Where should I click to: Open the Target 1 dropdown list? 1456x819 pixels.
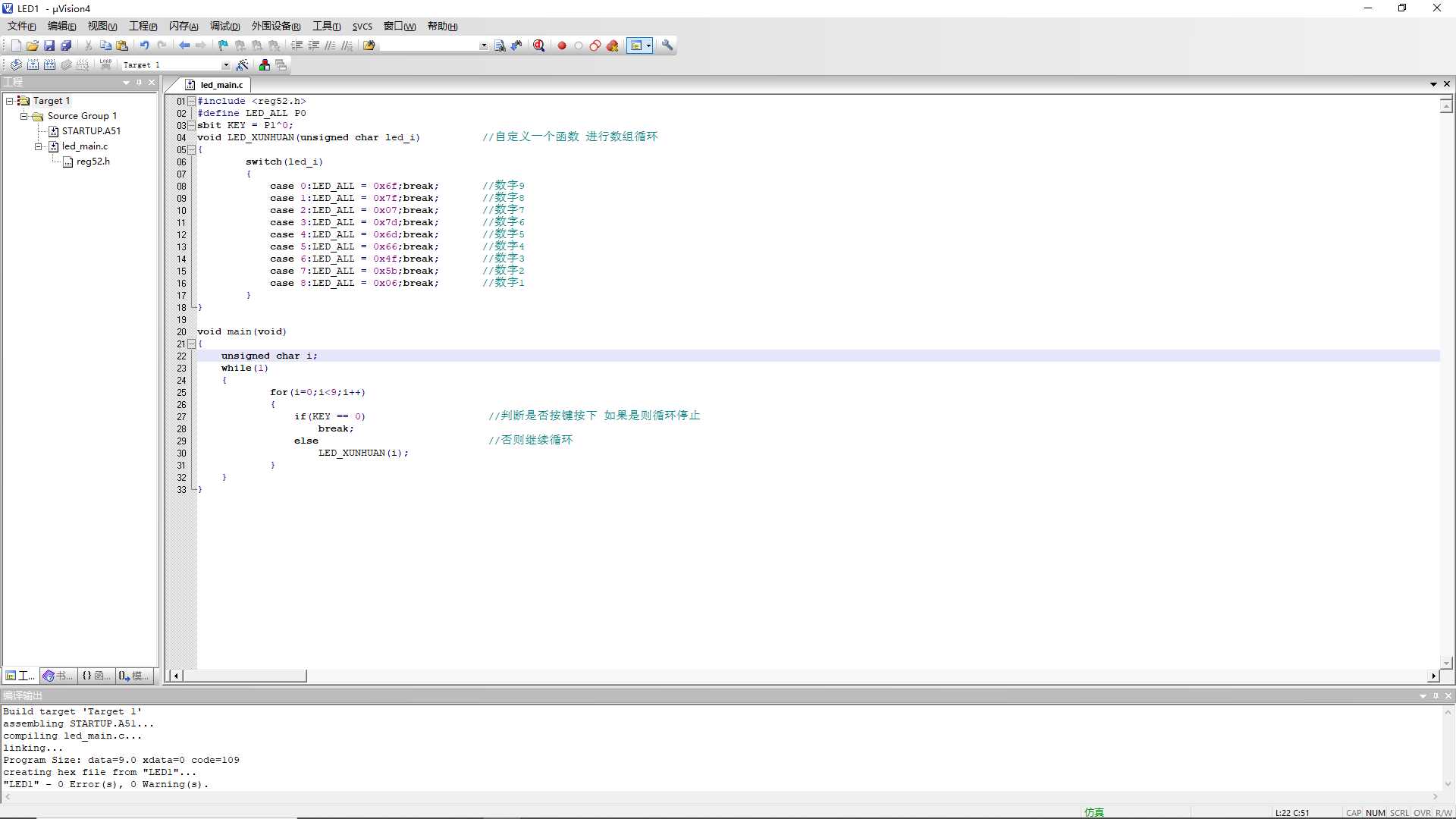tap(225, 65)
